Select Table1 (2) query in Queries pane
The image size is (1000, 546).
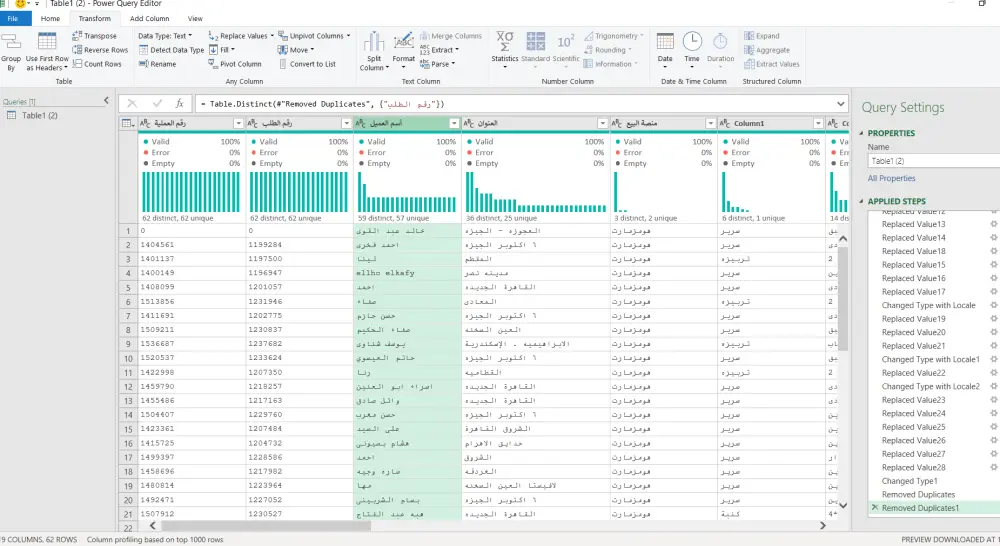coord(40,115)
